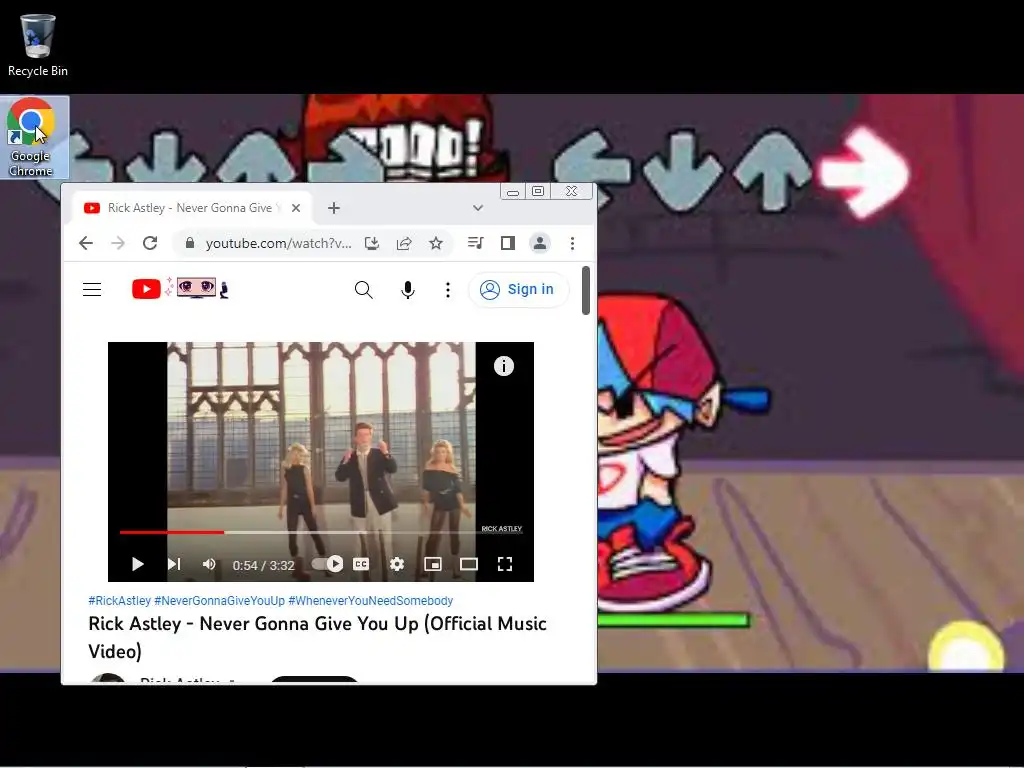Open the Chrome profile avatar menu
1024x768 pixels.
pyautogui.click(x=539, y=243)
